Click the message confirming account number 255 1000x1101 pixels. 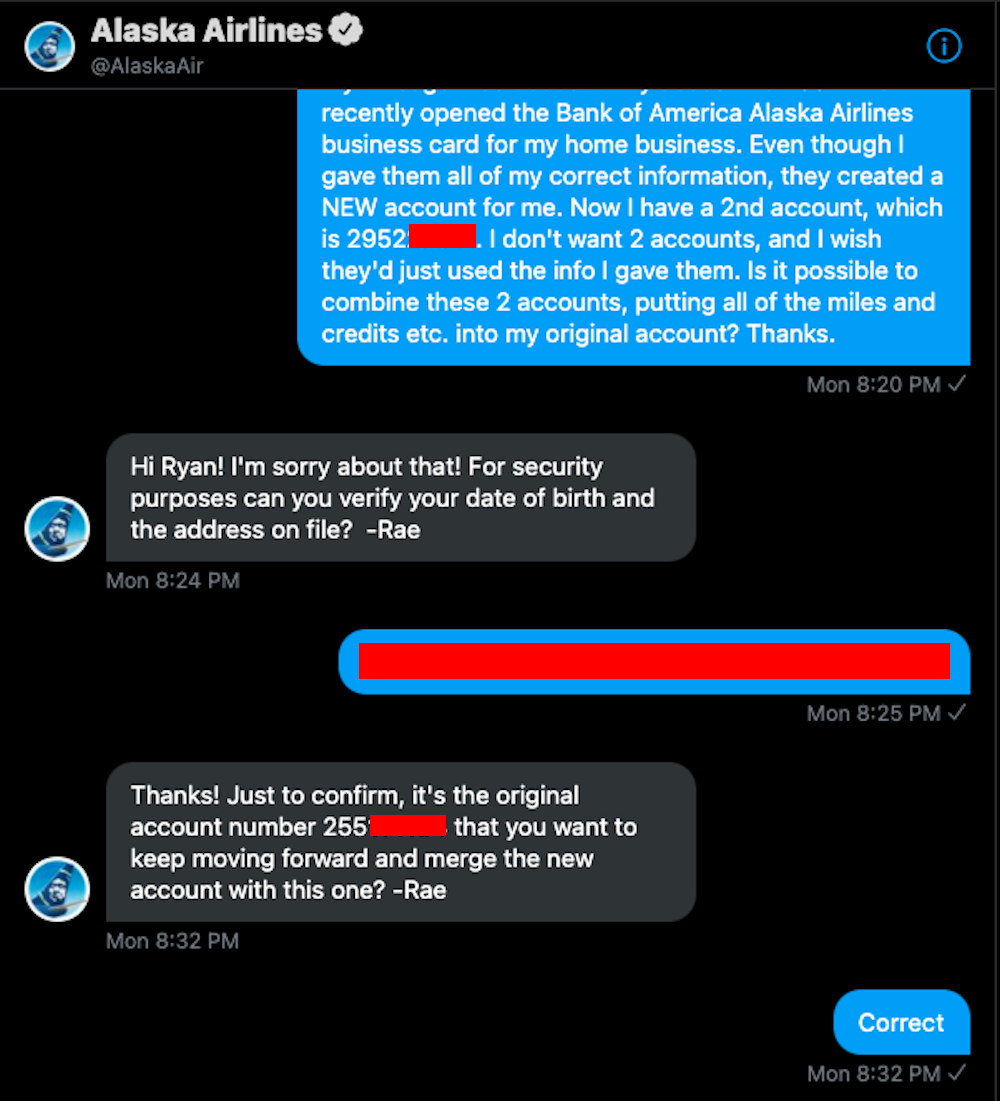pos(400,841)
